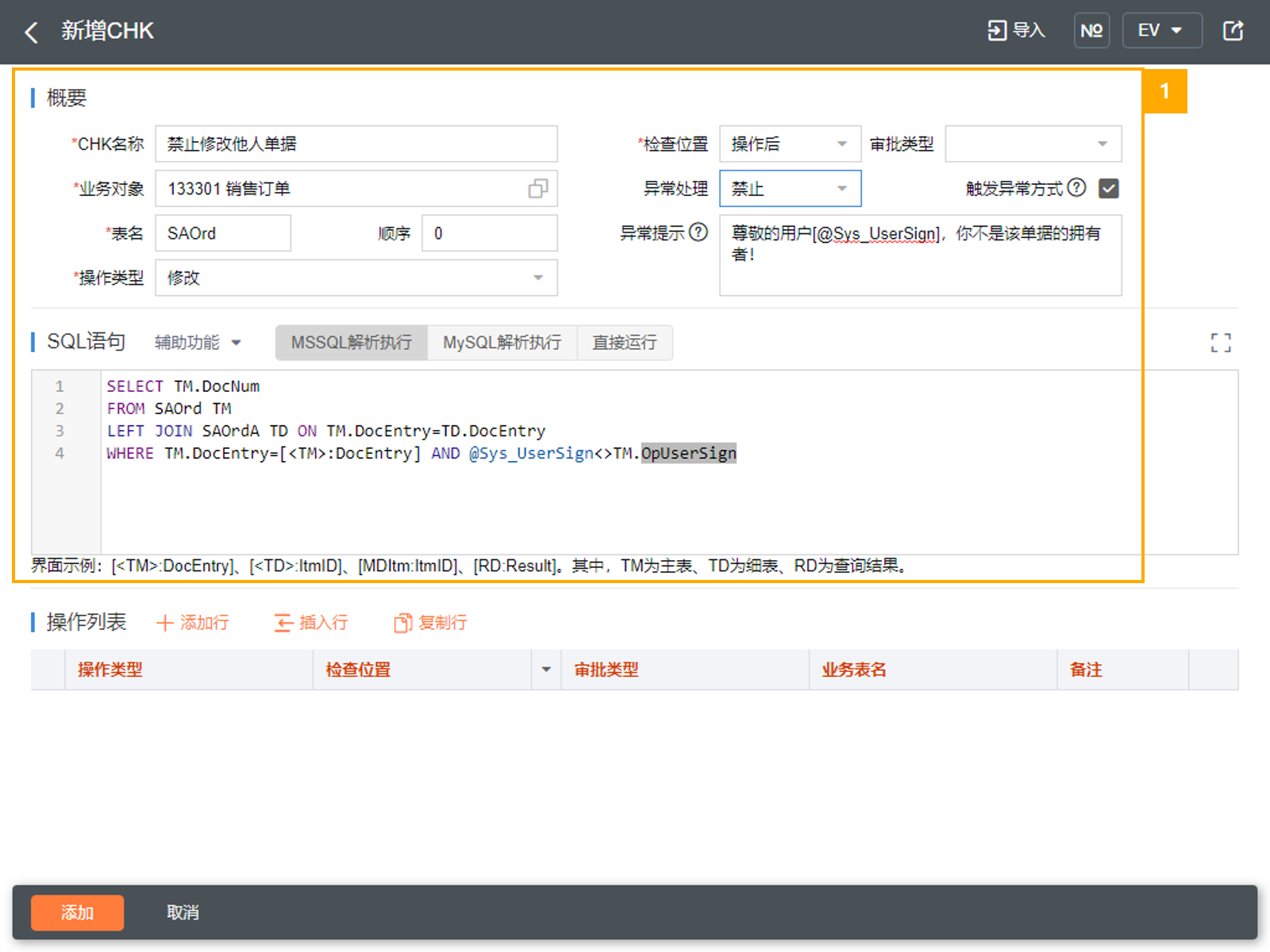Click the help icon beside 异常提示

click(698, 232)
